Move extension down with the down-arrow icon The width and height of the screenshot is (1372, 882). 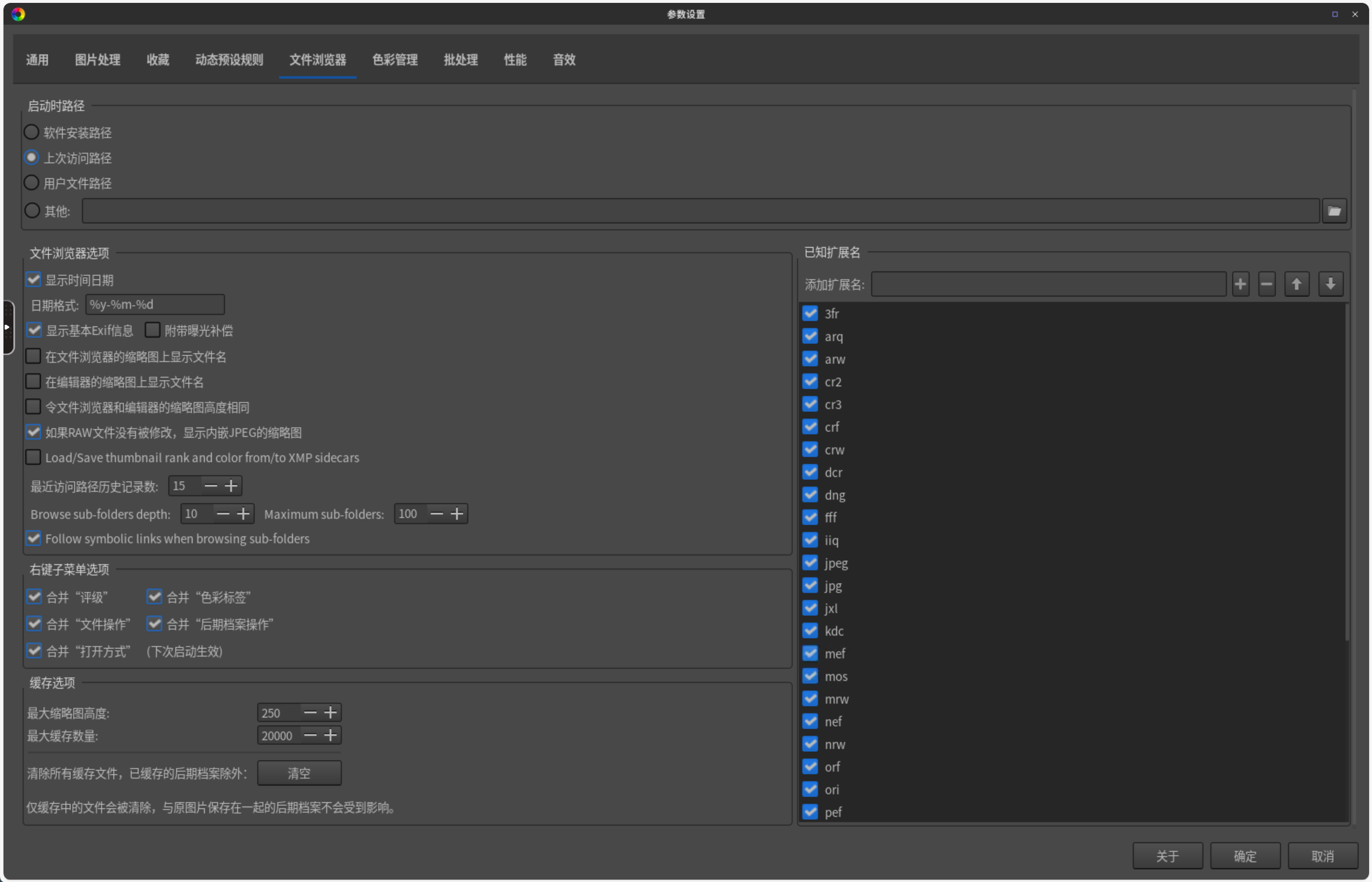coord(1330,284)
